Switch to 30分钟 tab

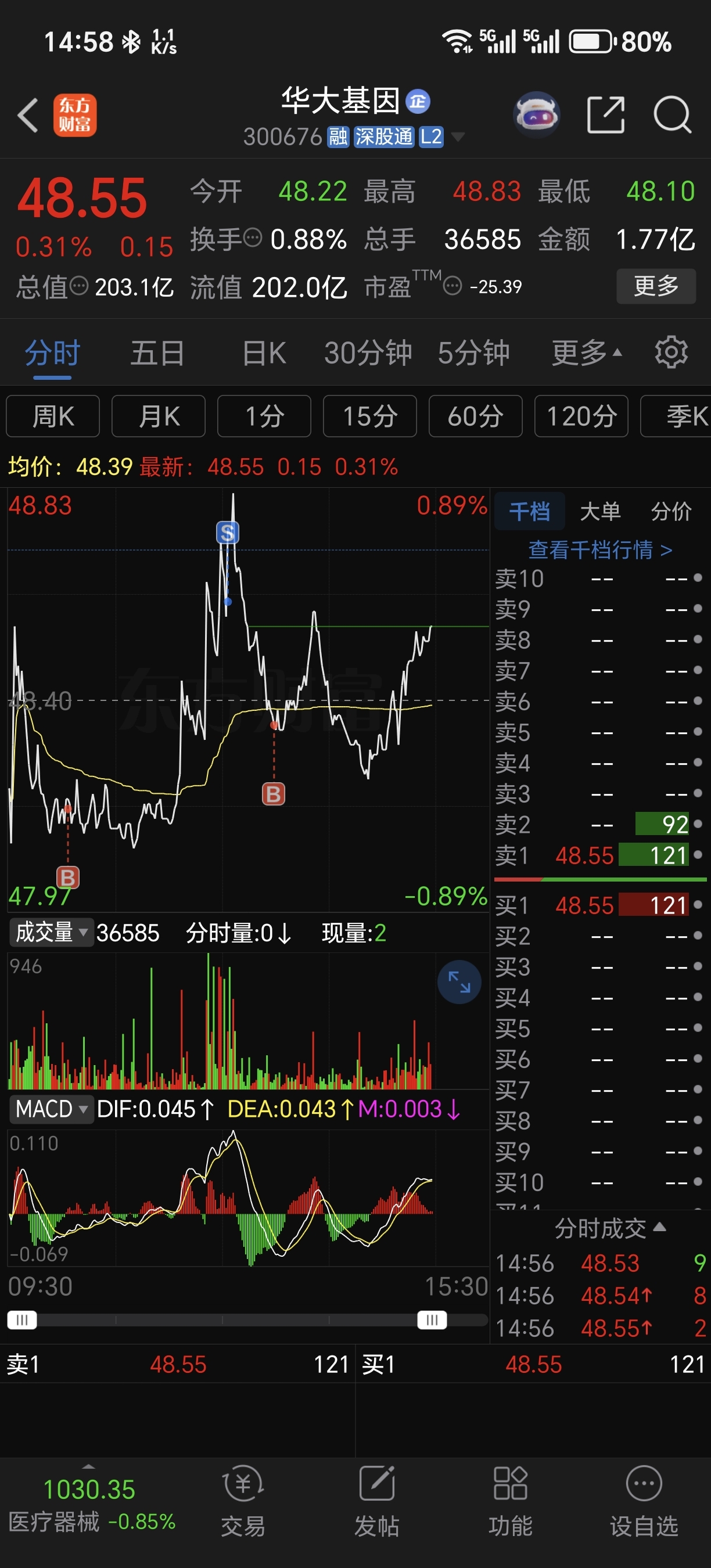[x=368, y=352]
